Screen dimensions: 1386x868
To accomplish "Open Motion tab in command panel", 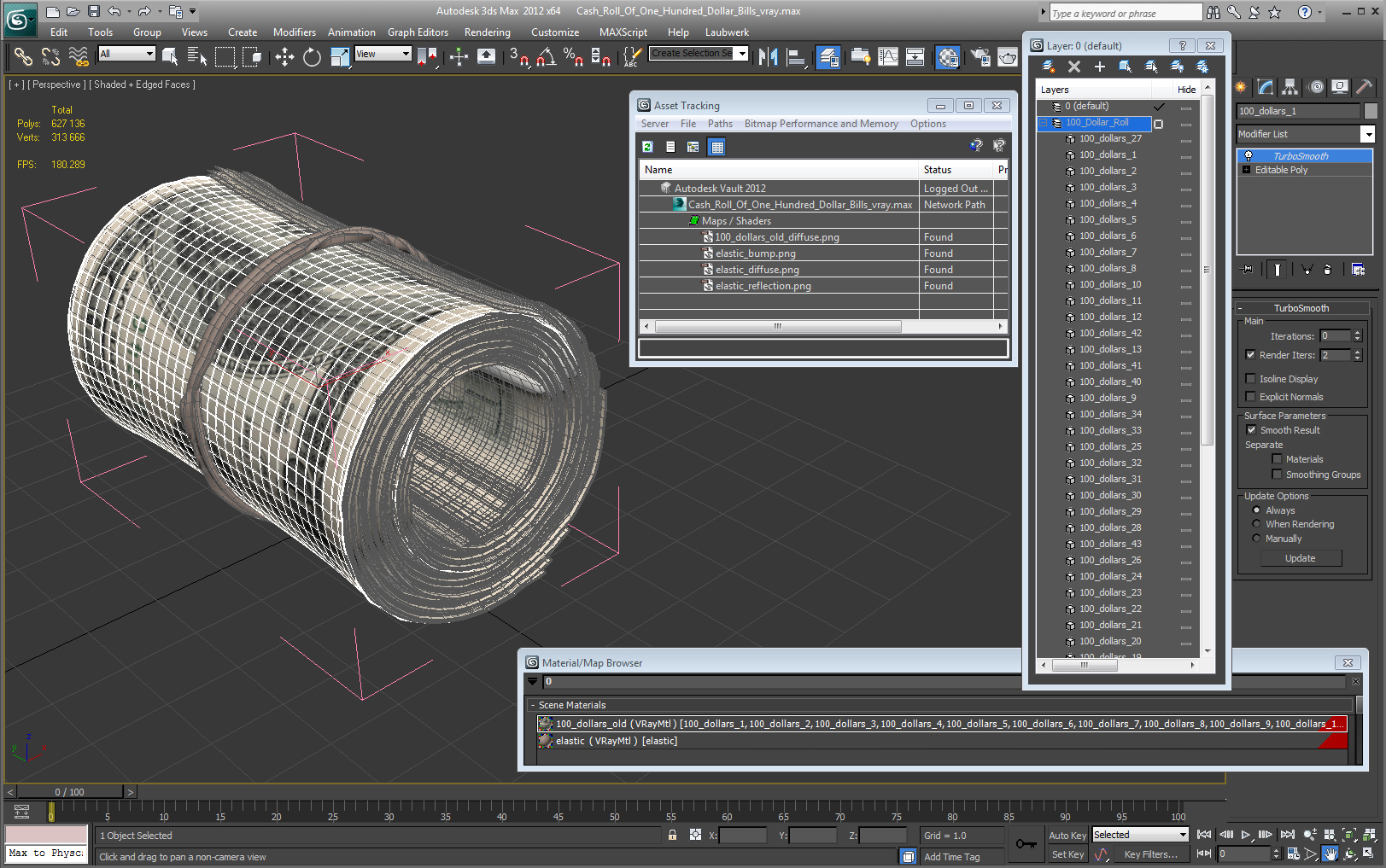I will point(1316,87).
